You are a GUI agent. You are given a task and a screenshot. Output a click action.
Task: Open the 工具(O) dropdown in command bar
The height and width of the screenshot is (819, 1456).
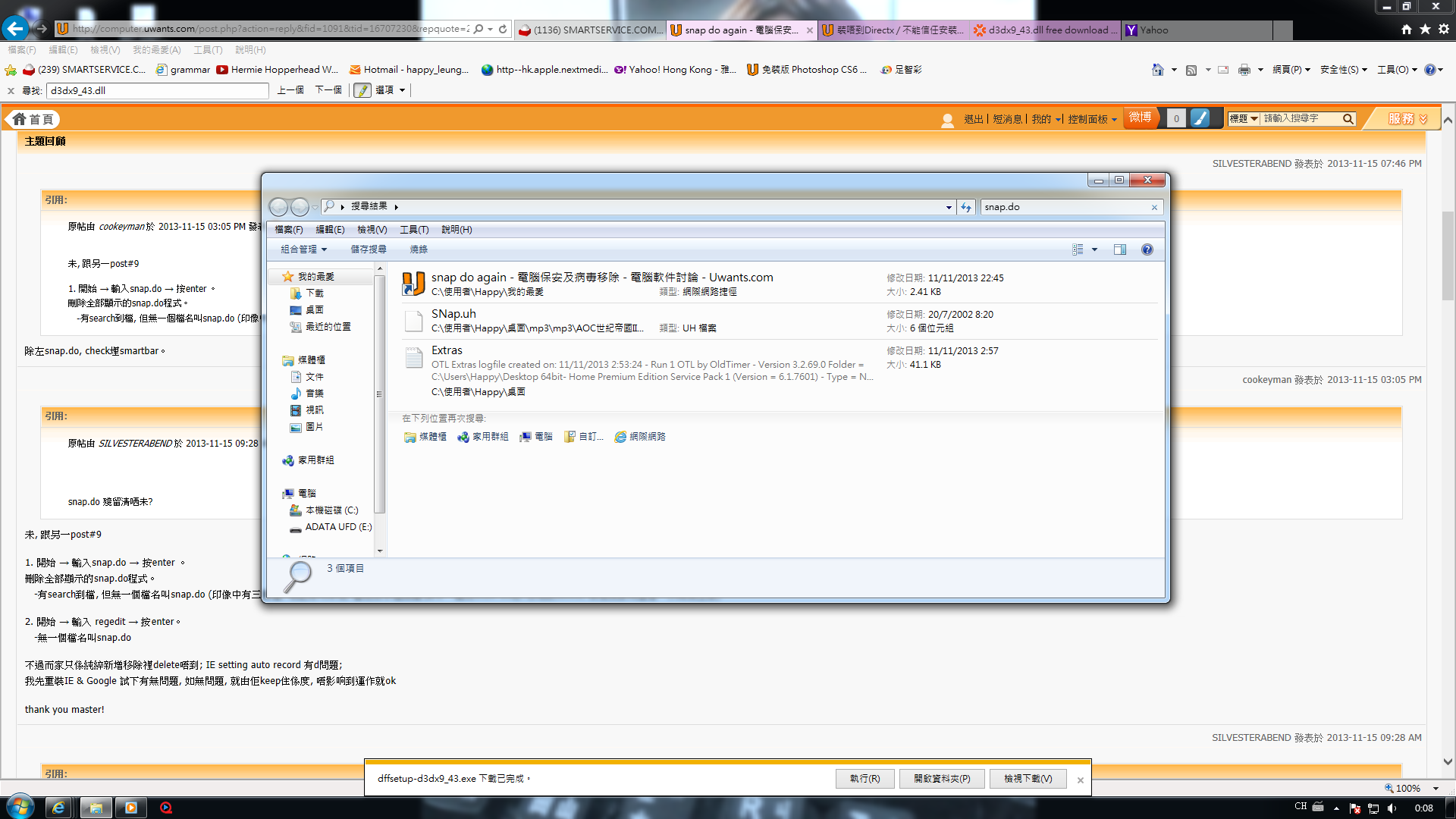click(1397, 70)
